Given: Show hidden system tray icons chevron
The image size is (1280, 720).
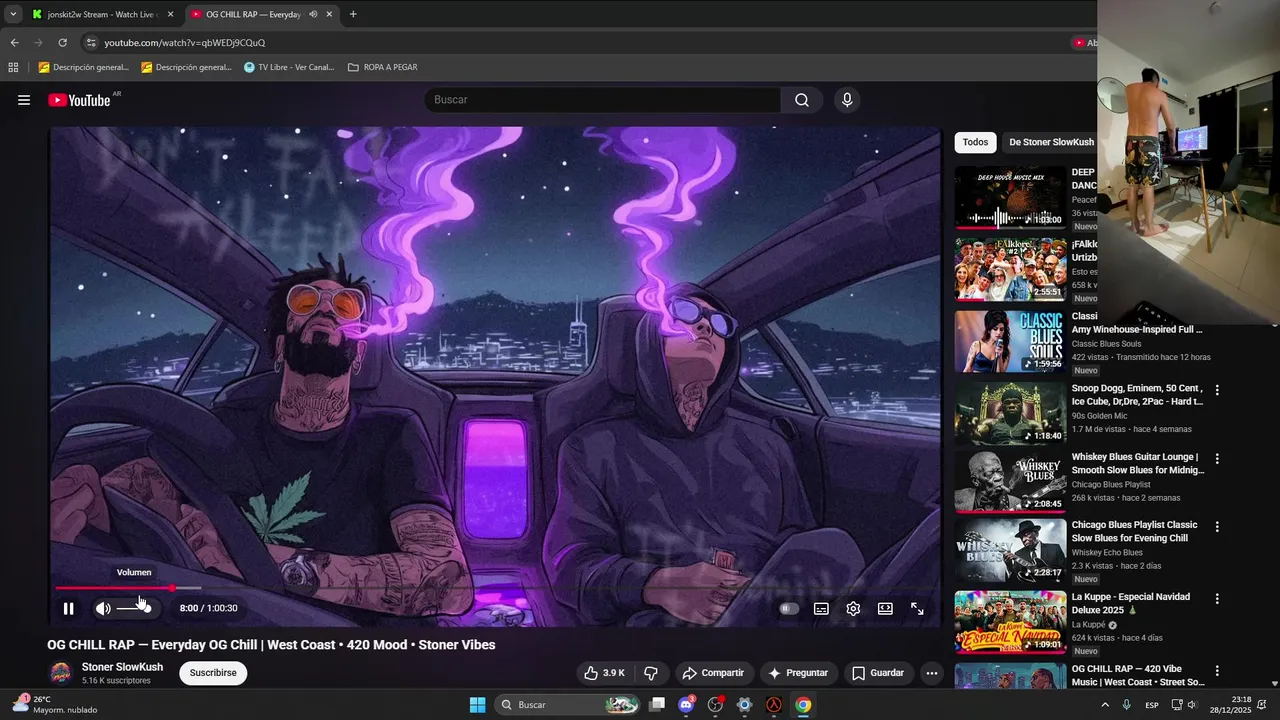Looking at the screenshot, I should tap(1105, 705).
